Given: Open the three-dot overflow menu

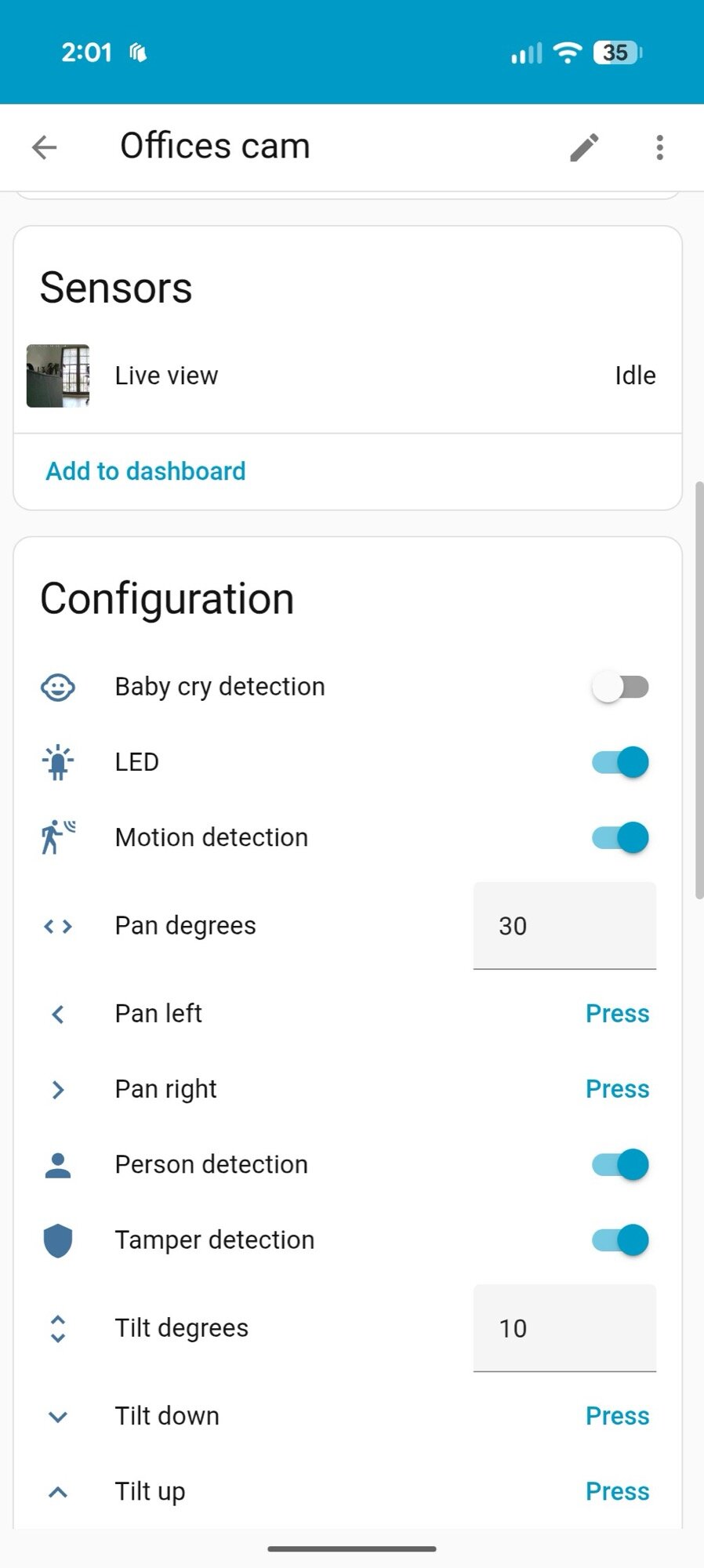Looking at the screenshot, I should click(x=660, y=147).
